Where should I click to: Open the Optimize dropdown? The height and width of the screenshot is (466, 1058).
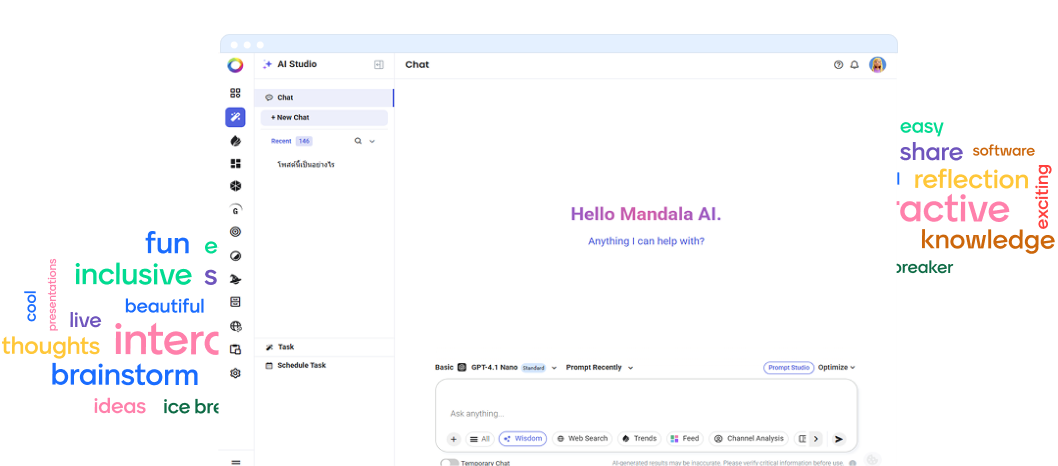(837, 368)
